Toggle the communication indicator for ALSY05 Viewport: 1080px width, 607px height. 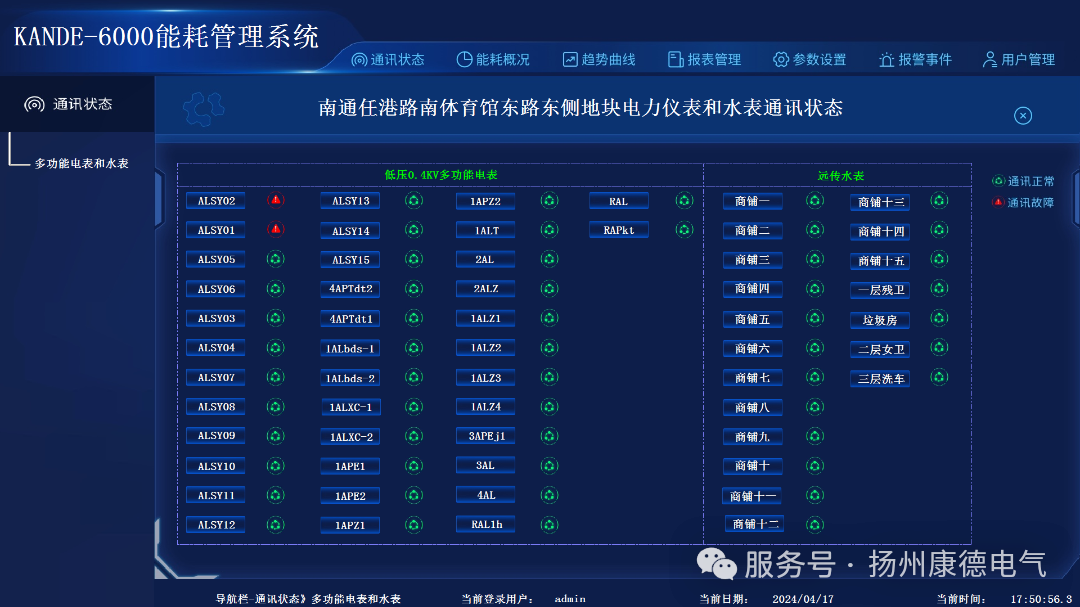click(x=275, y=259)
